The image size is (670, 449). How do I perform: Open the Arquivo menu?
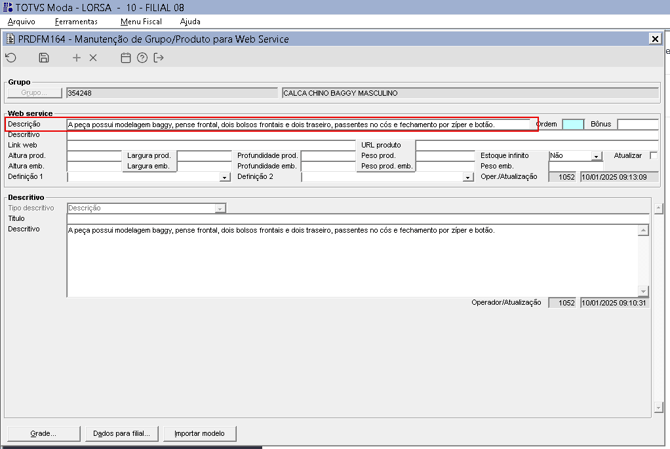[21, 21]
